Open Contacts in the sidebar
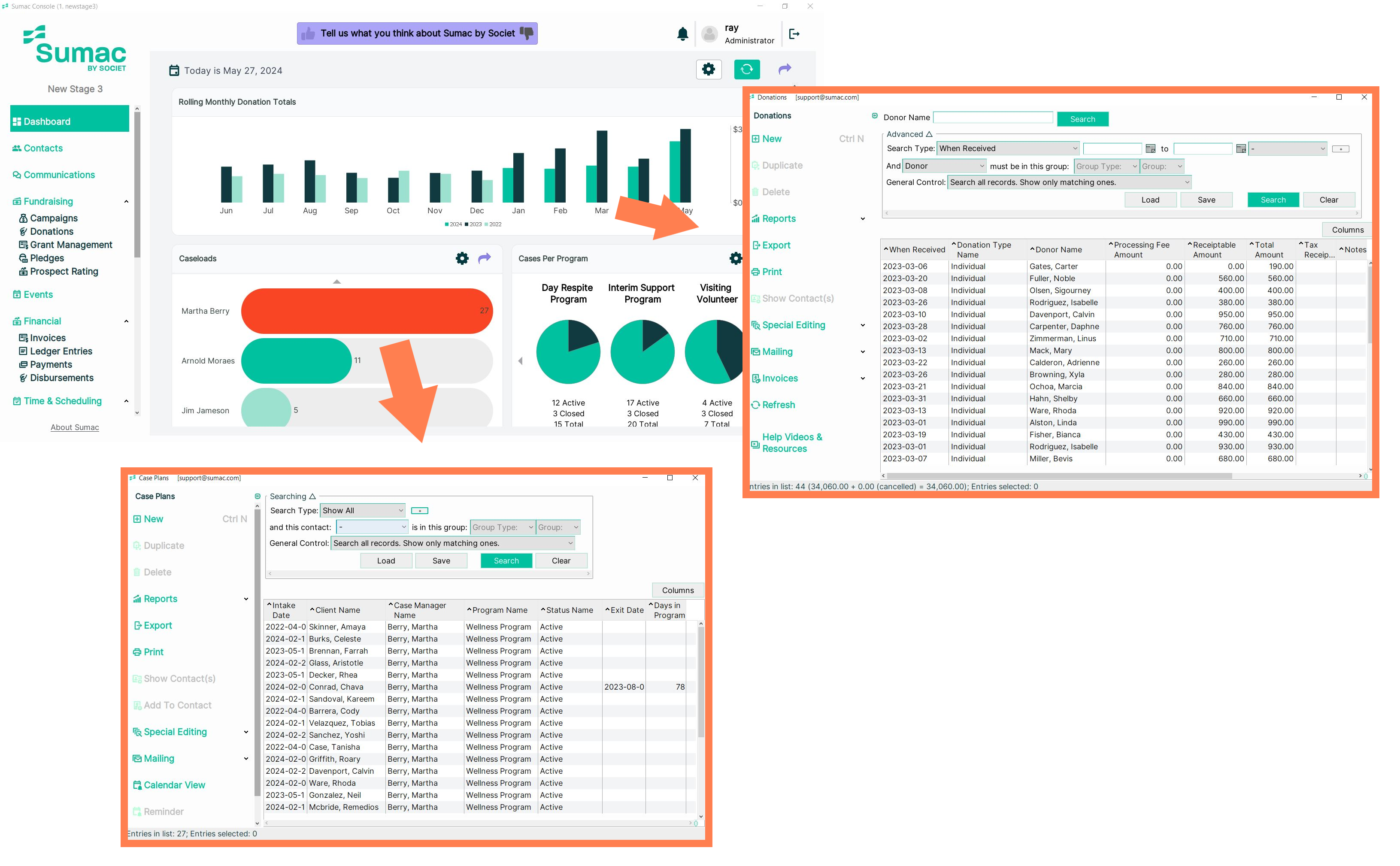The image size is (1400, 866). tap(38, 148)
